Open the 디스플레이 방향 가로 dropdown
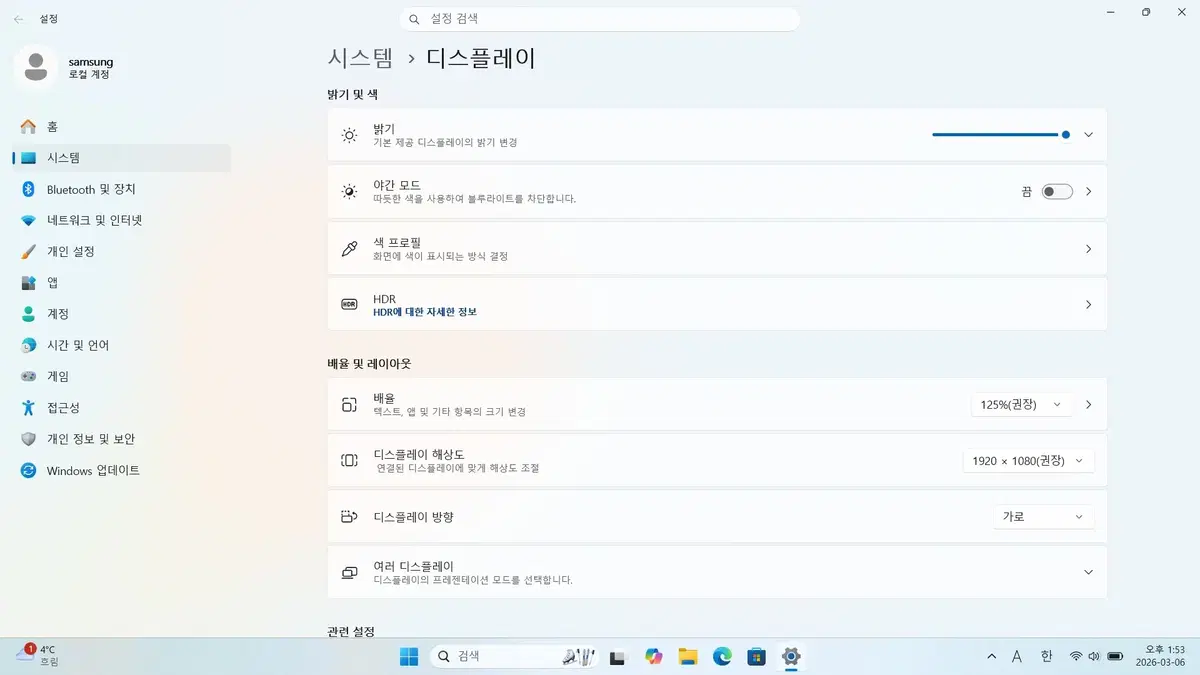Image resolution: width=1200 pixels, height=675 pixels. (x=1044, y=517)
